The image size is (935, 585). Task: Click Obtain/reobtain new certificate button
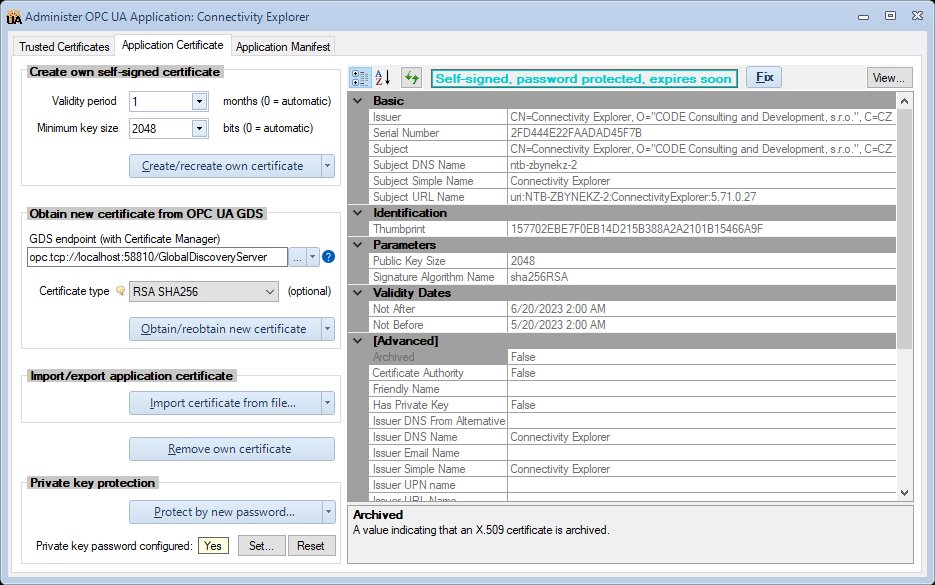pos(225,329)
